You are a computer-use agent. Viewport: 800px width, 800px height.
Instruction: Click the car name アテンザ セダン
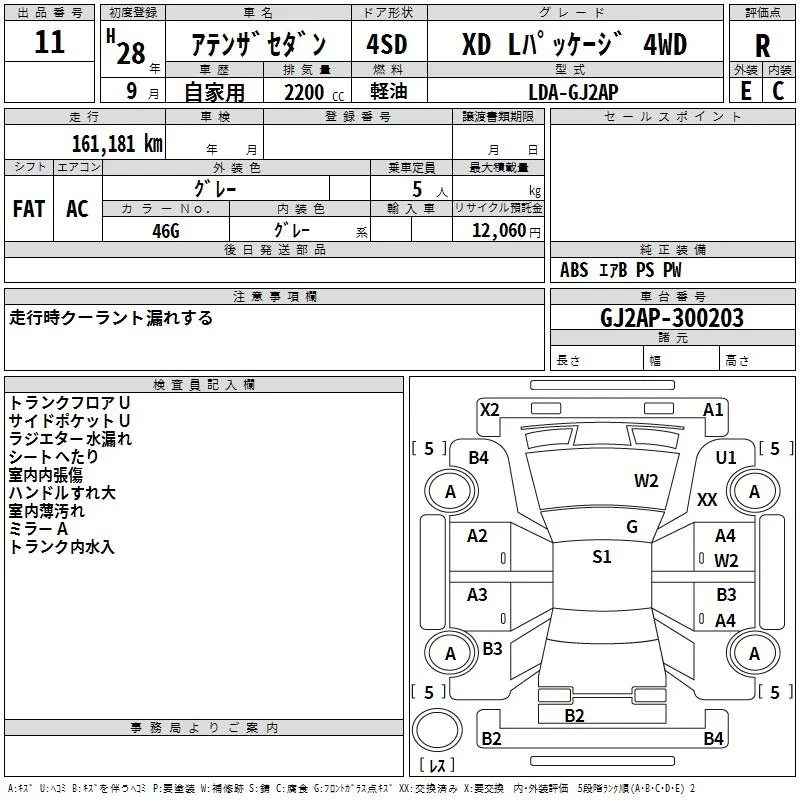pyautogui.click(x=258, y=44)
